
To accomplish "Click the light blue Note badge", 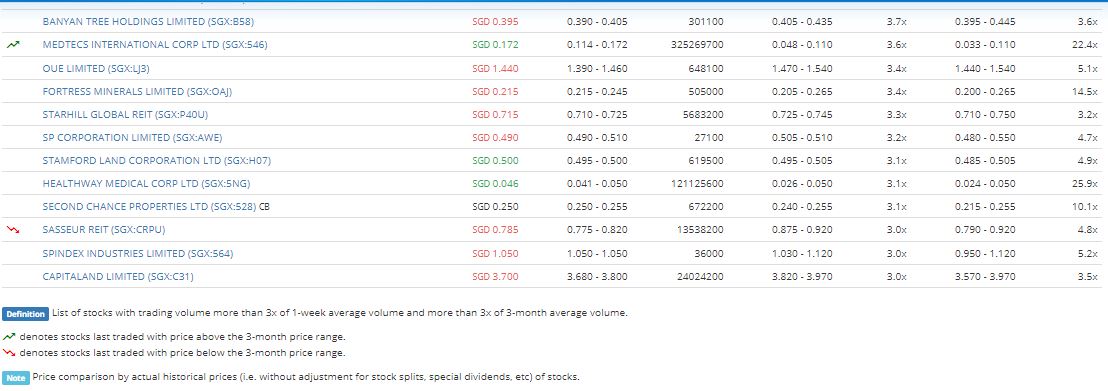I will [x=16, y=378].
